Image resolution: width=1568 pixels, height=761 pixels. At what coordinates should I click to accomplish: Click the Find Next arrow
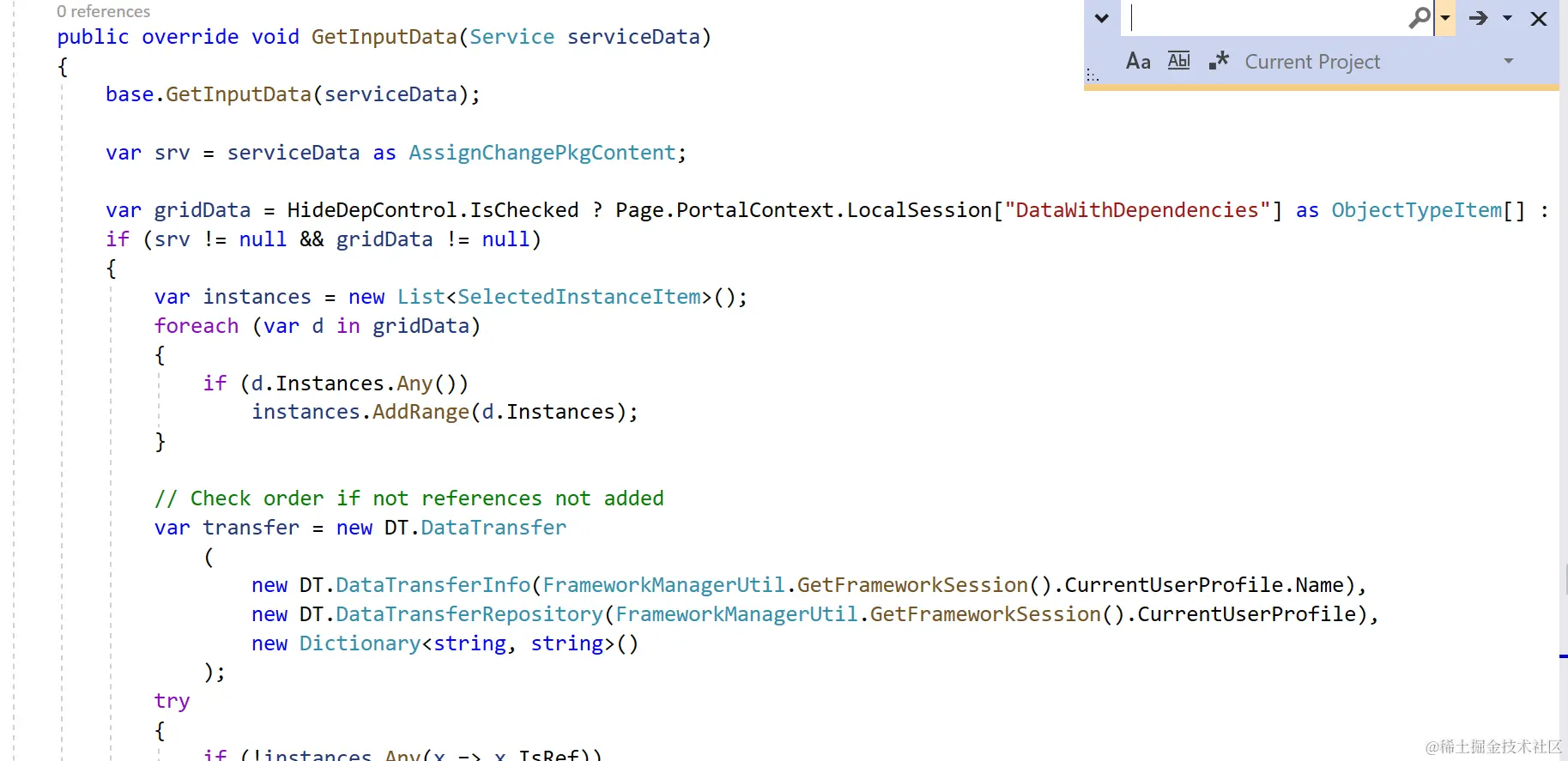click(1478, 18)
